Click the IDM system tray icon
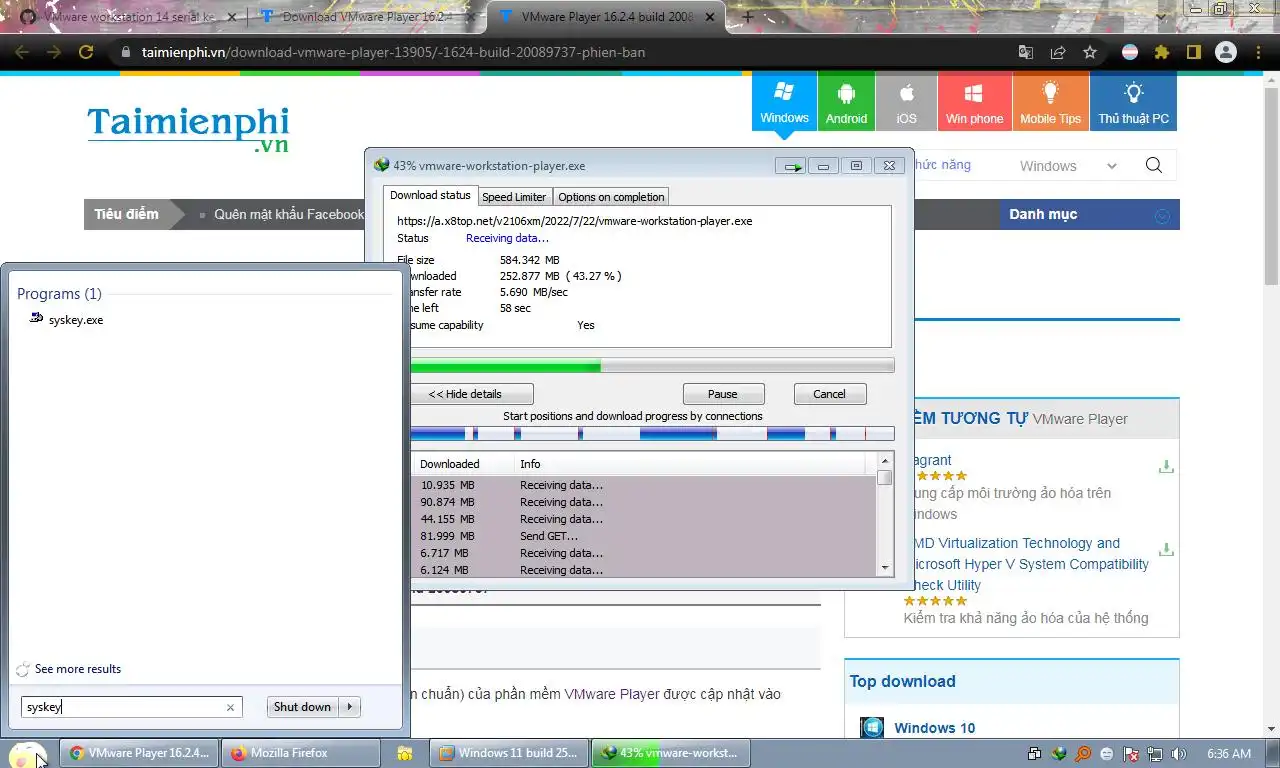 (1059, 753)
